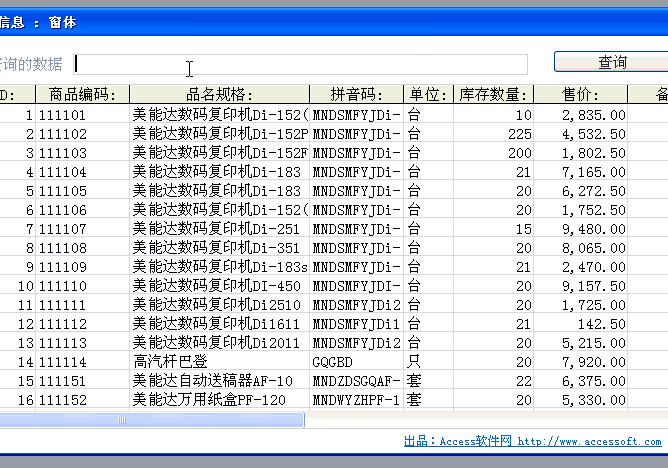This screenshot has height=468, width=668.
Task: Click product code cell 111152
Action: tap(83, 399)
